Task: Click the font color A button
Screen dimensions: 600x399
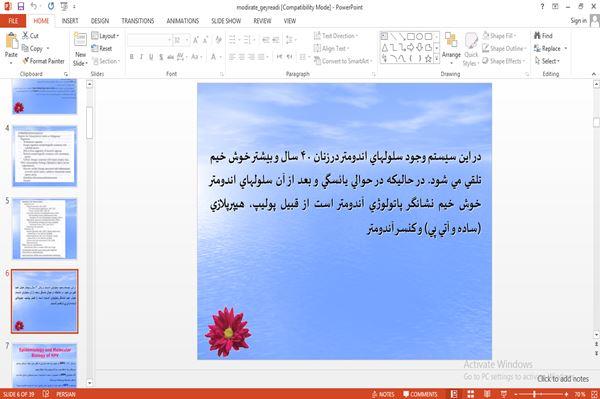Action: (x=214, y=57)
